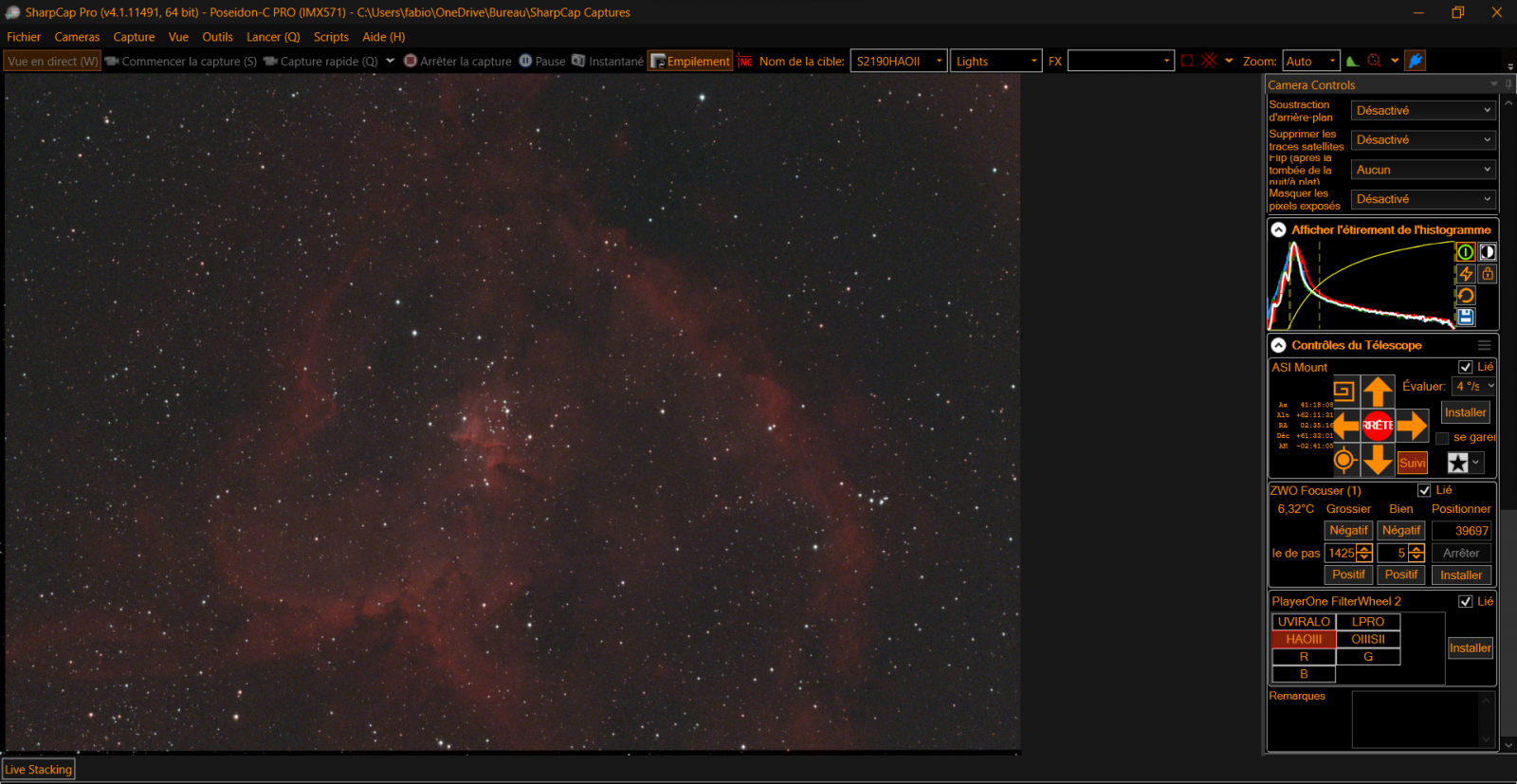Click the blue plug icon in the toolbar
The image size is (1517, 784).
point(1415,61)
